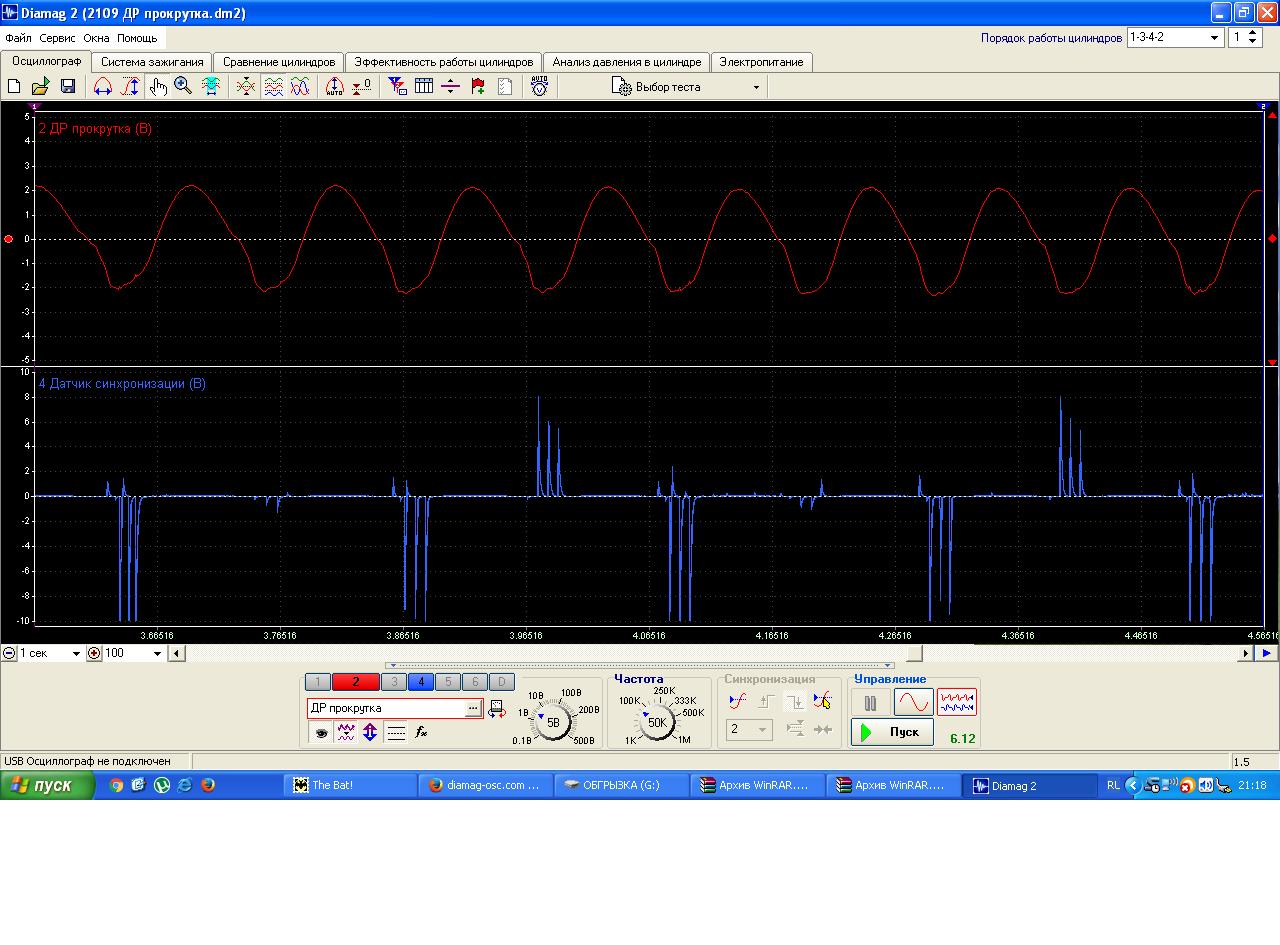
Task: Click the AUTO voltmeter icon in toolbar
Action: click(x=539, y=87)
